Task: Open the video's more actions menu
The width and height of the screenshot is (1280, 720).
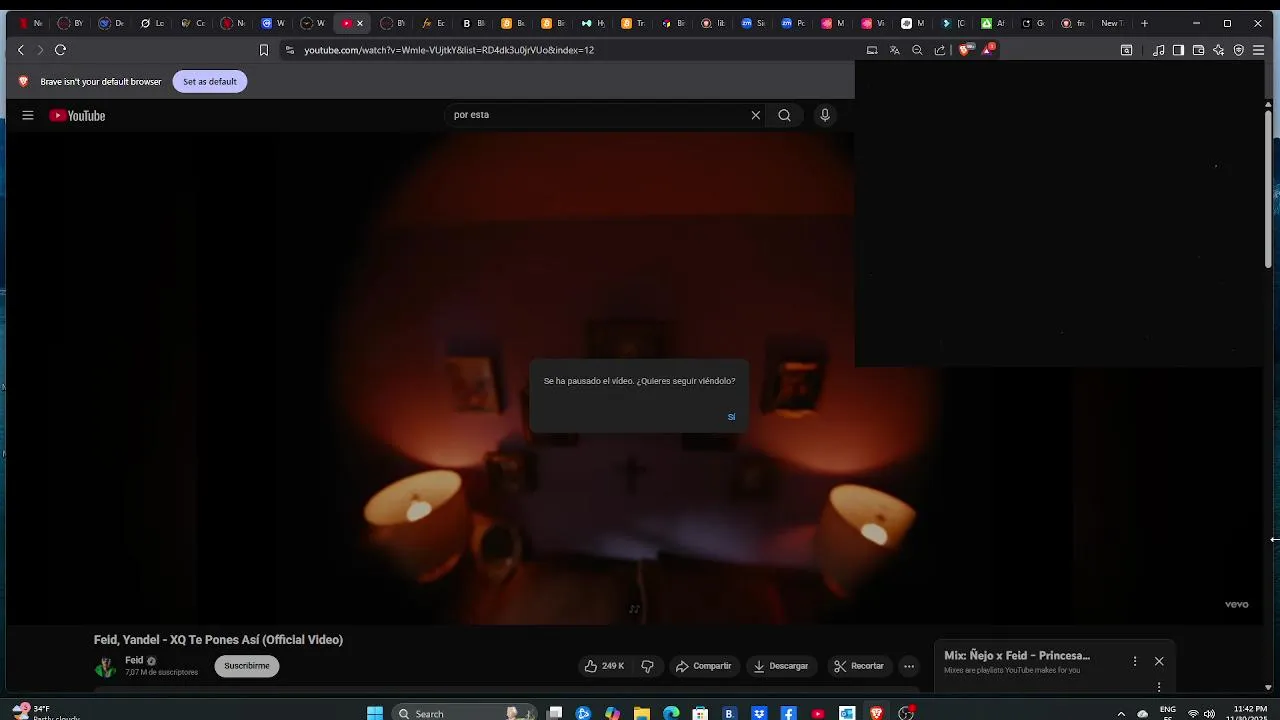Action: (x=909, y=666)
